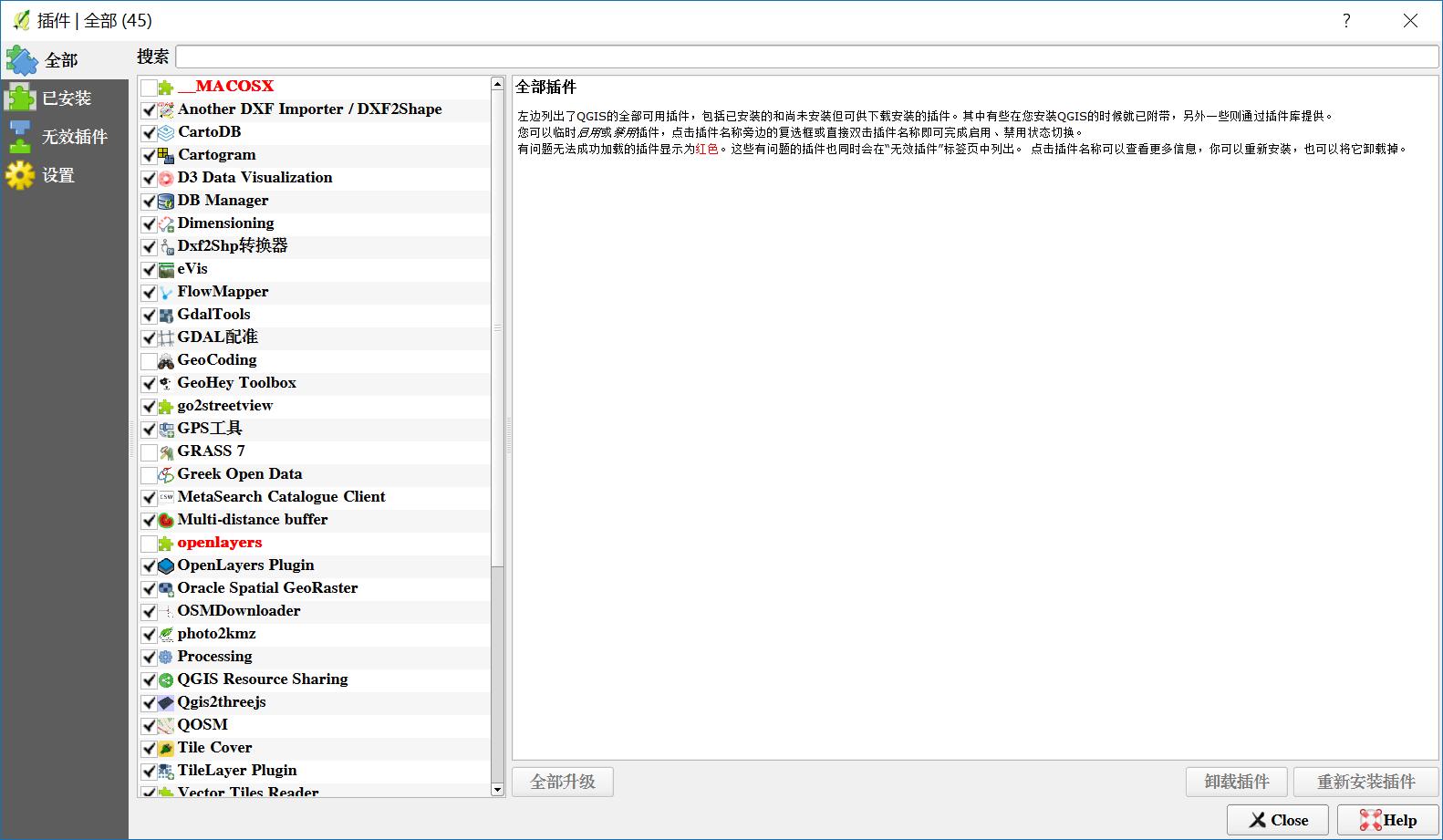
Task: Click the plugin list scrollbar down arrow
Action: pos(497,789)
